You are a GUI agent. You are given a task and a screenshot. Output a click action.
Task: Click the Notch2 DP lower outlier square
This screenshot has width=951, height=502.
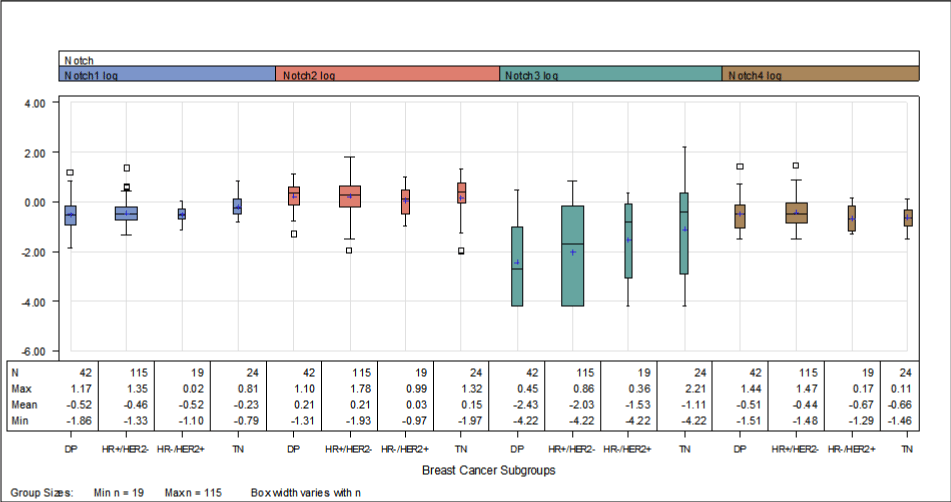[x=294, y=234]
